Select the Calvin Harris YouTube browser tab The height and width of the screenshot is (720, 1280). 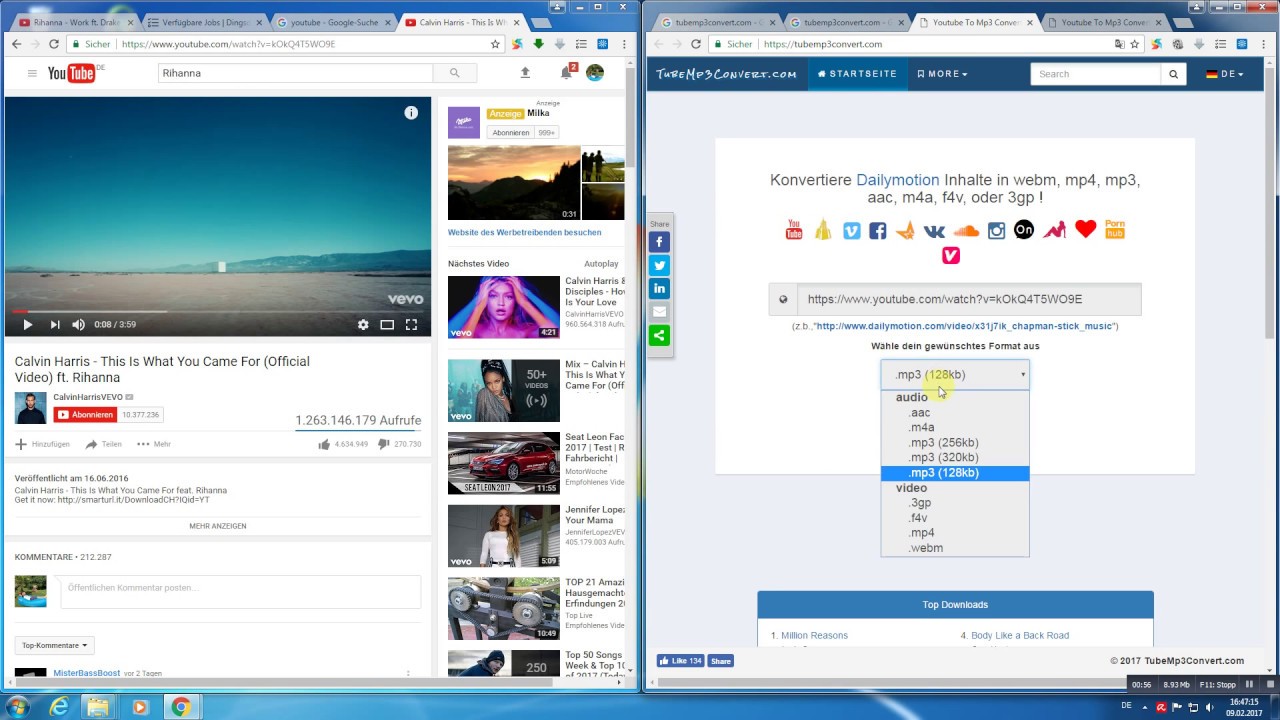461,22
